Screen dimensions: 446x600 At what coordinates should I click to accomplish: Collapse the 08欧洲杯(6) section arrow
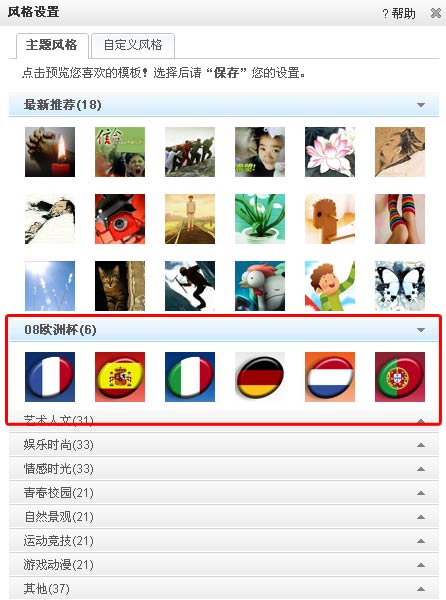click(421, 330)
